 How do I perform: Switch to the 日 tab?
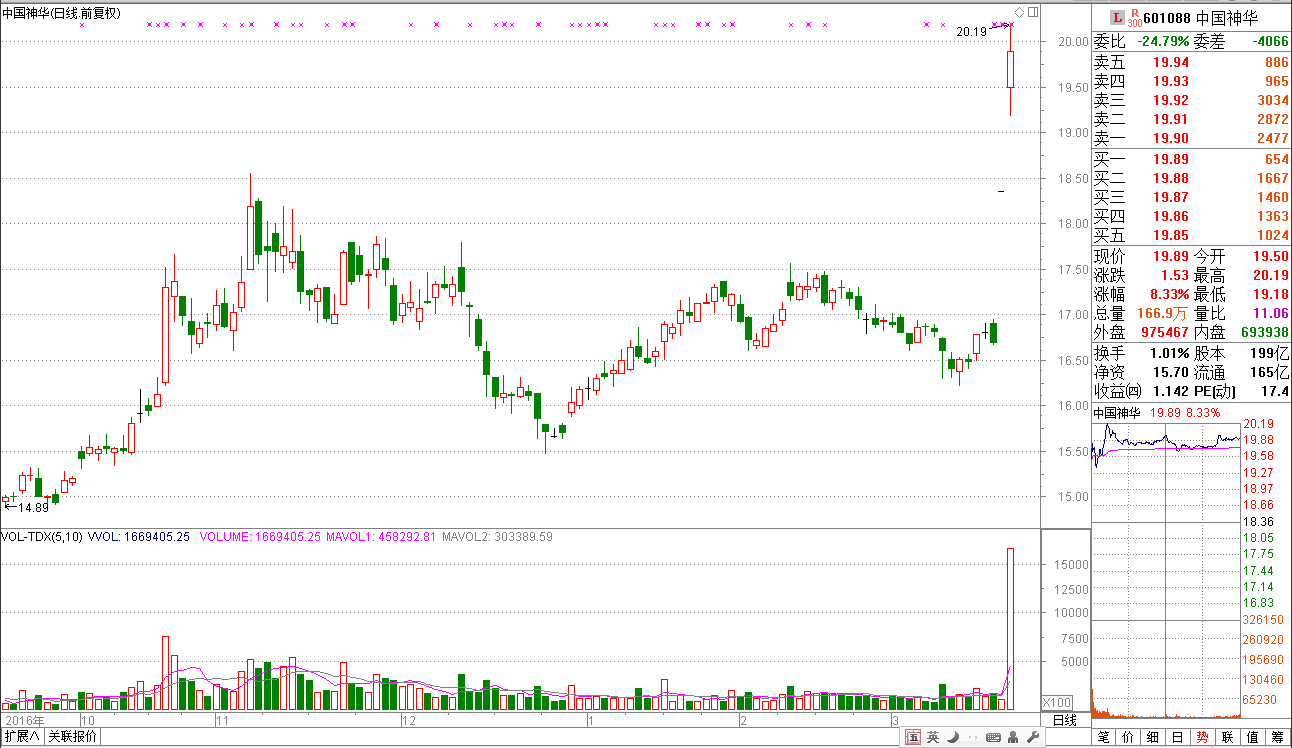tap(1178, 738)
